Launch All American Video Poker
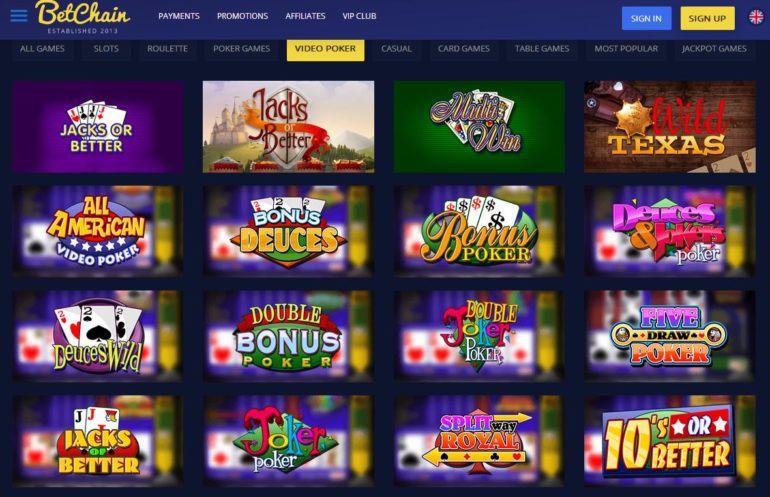Viewport: 770px width, 497px height. [98, 231]
